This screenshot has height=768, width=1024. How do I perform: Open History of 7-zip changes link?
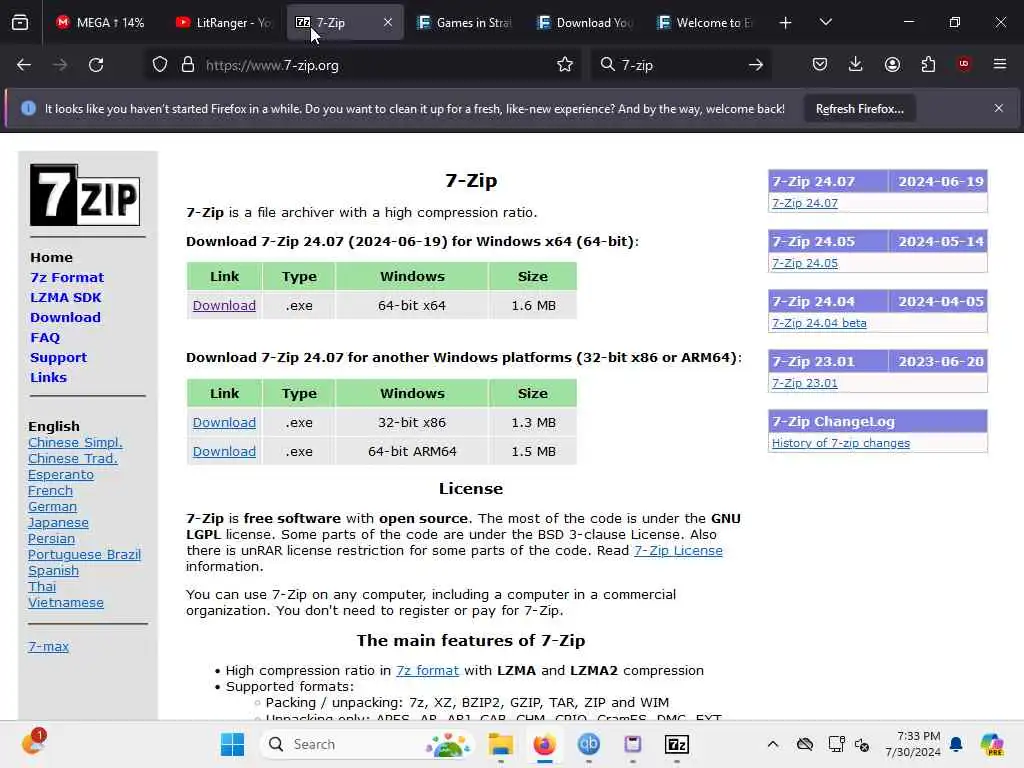[840, 443]
